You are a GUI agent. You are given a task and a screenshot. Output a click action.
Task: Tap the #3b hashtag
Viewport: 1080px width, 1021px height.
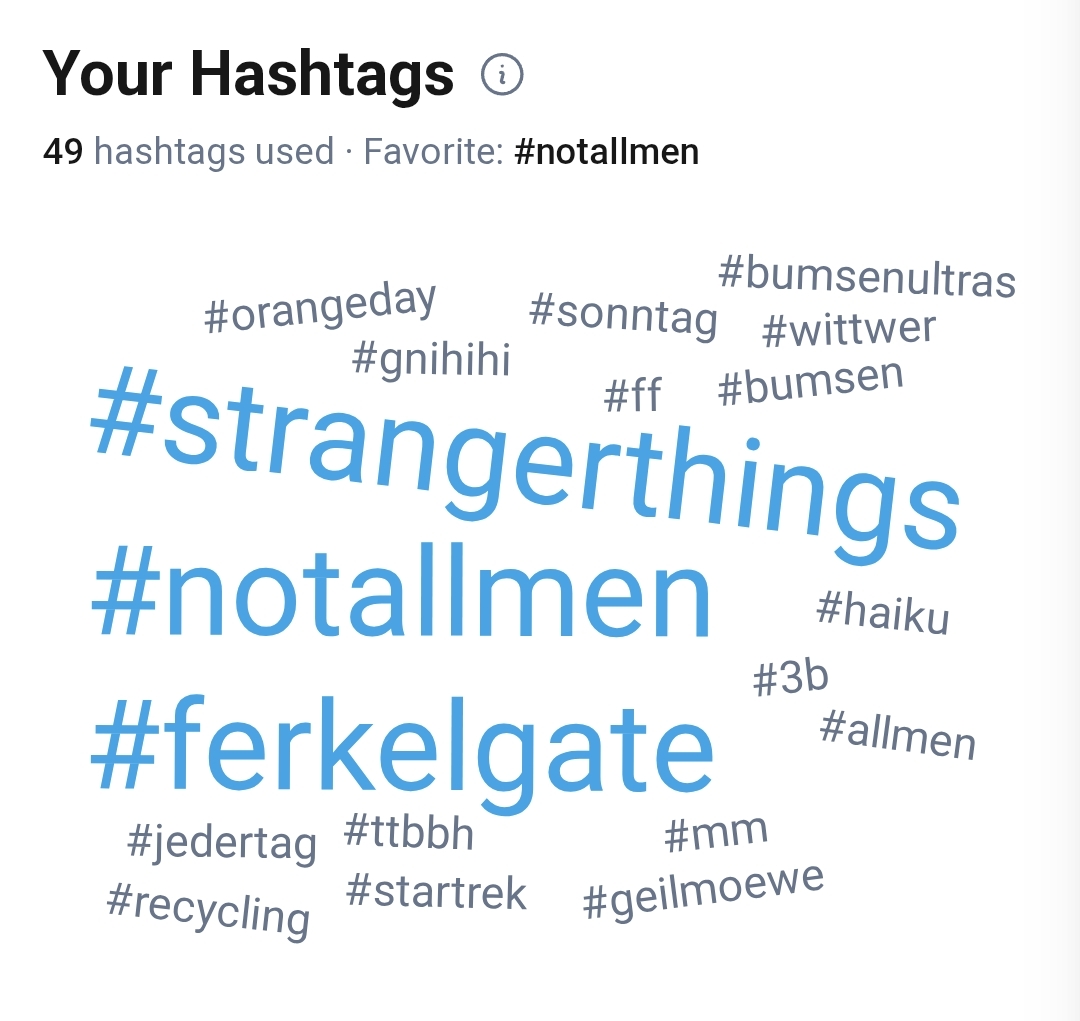(x=791, y=679)
